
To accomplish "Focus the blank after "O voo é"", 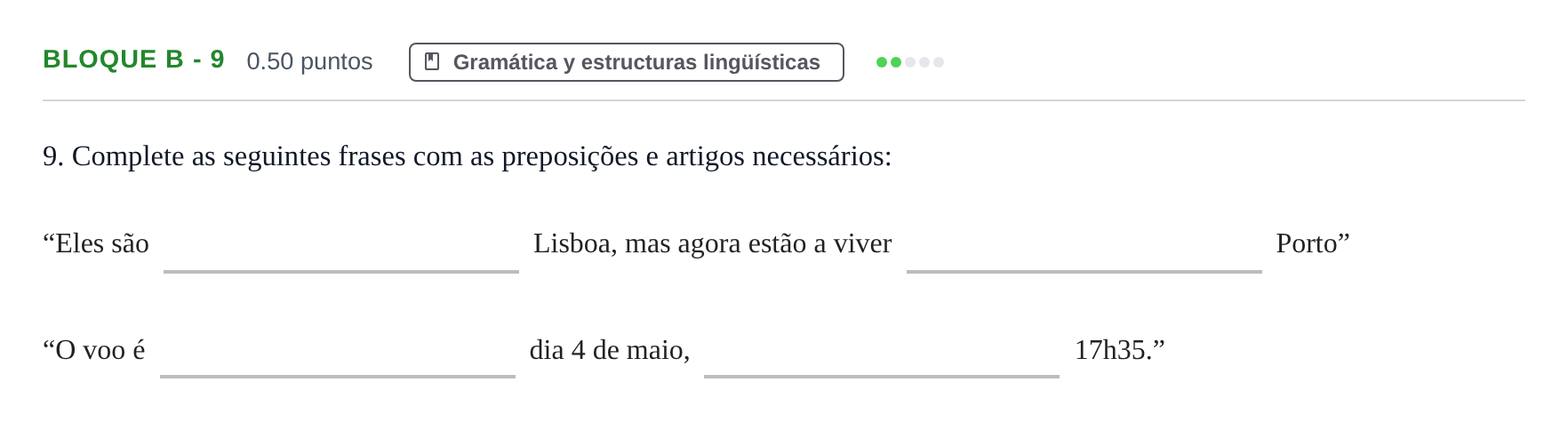I will 338,352.
